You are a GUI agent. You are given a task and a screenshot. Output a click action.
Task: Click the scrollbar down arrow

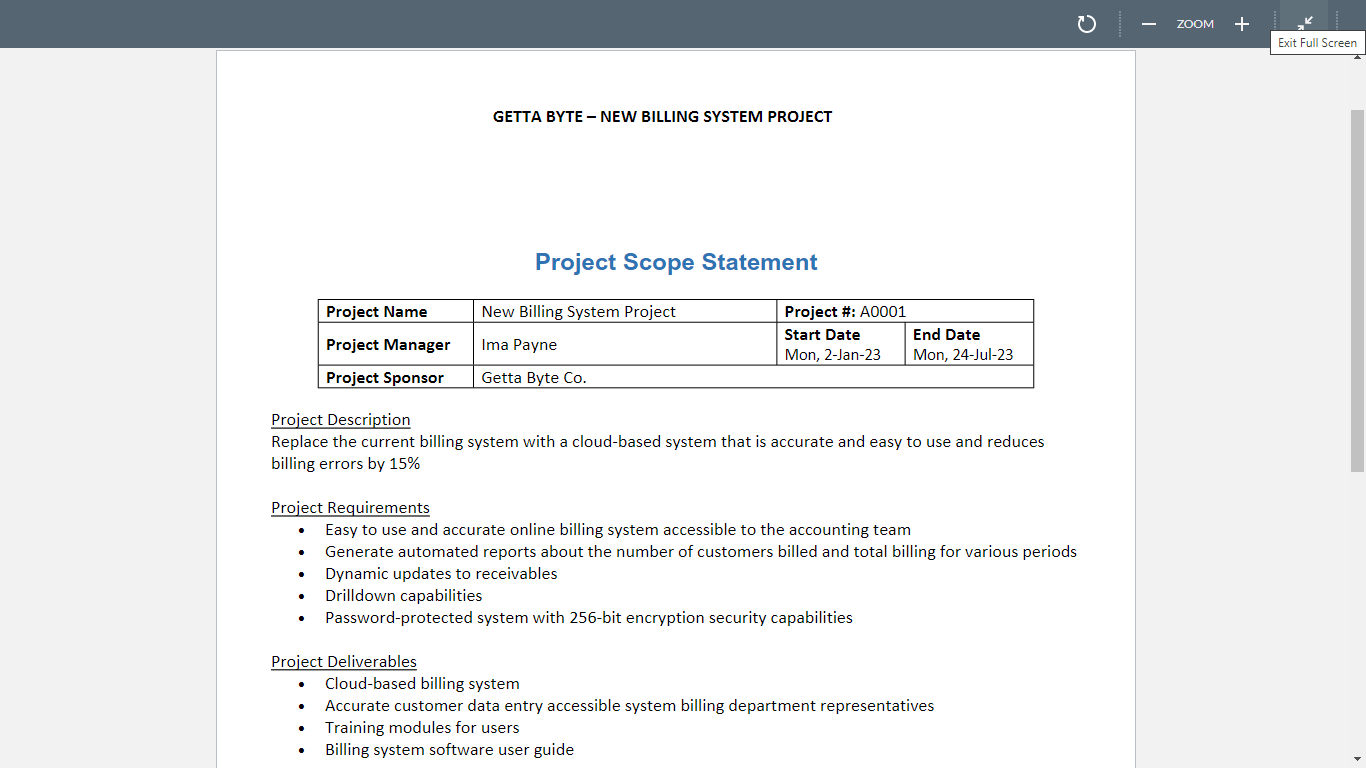[x=1358, y=759]
